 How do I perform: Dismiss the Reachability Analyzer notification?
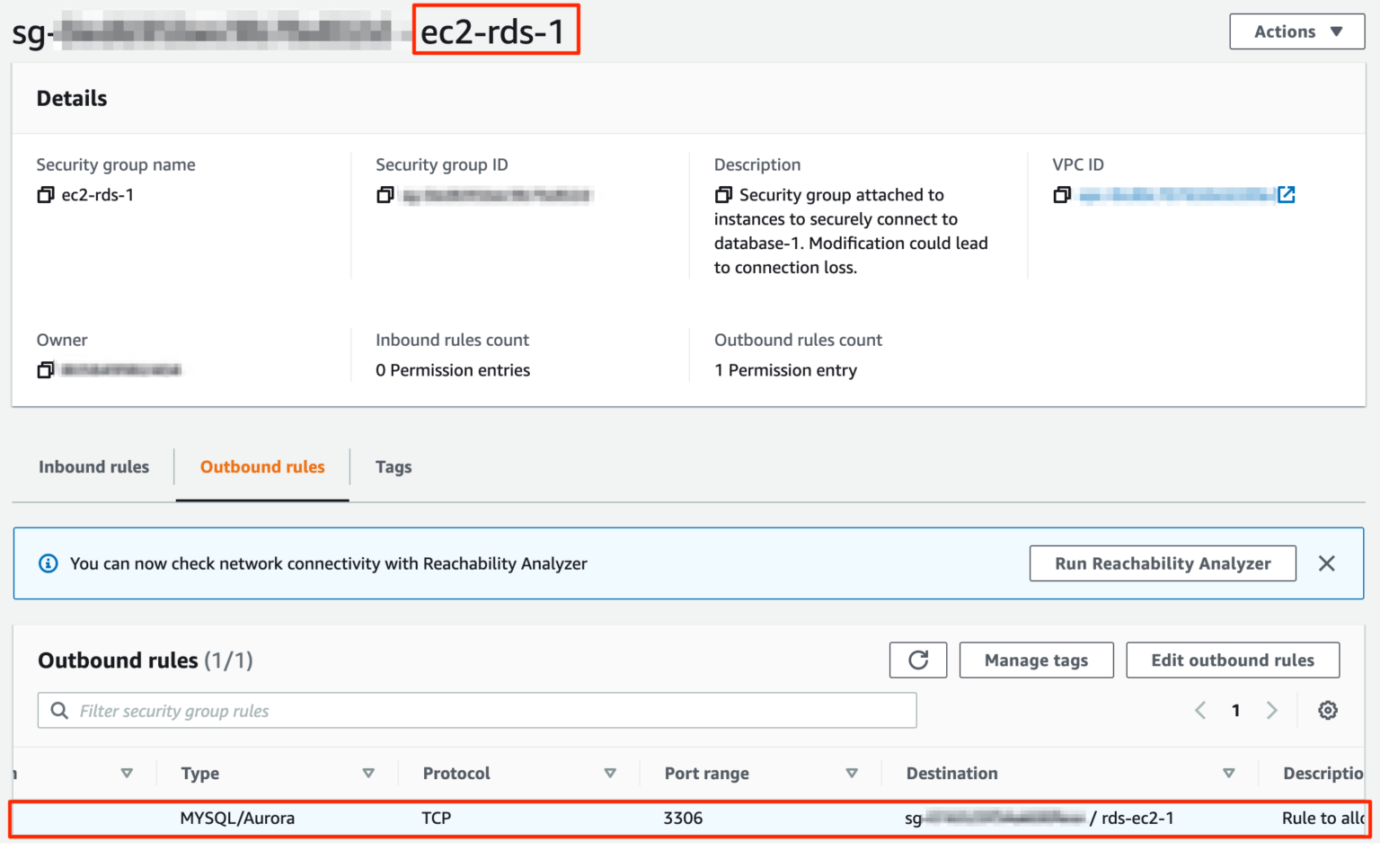(x=1327, y=563)
